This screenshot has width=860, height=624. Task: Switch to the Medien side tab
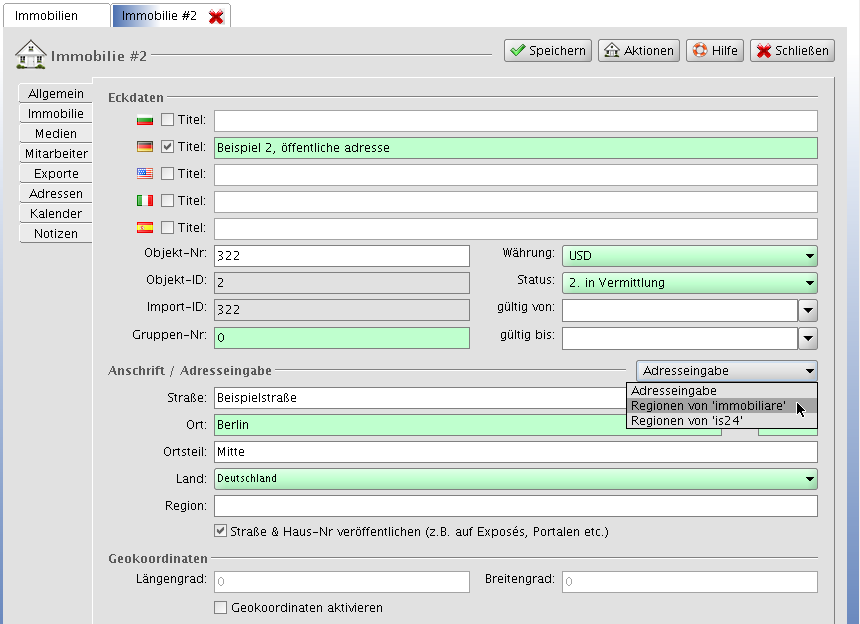tap(55, 134)
